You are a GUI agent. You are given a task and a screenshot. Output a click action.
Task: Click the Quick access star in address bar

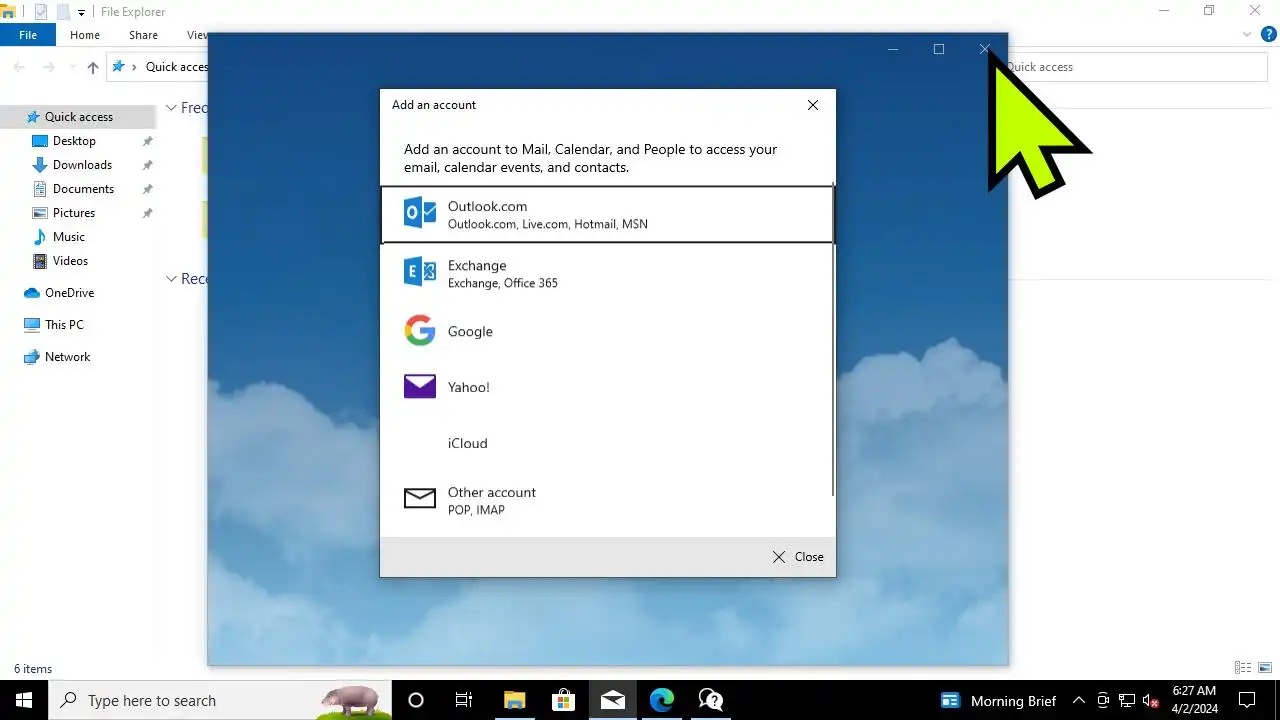(x=119, y=67)
